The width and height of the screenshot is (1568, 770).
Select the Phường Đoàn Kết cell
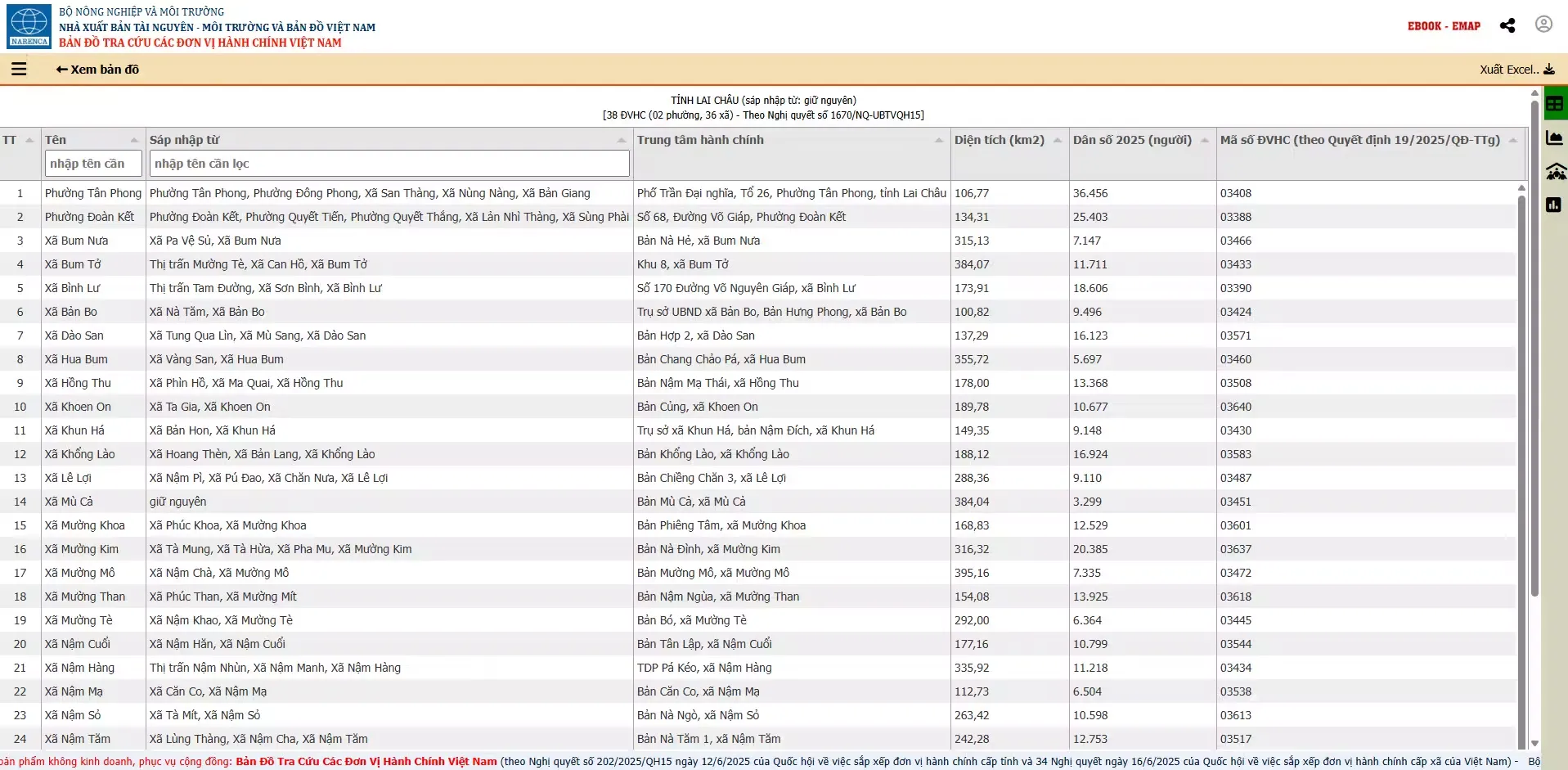(x=89, y=217)
